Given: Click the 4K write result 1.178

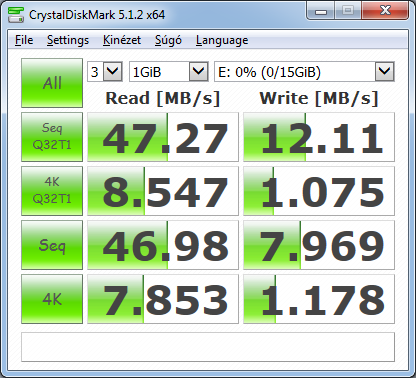Looking at the screenshot, I should (x=319, y=299).
